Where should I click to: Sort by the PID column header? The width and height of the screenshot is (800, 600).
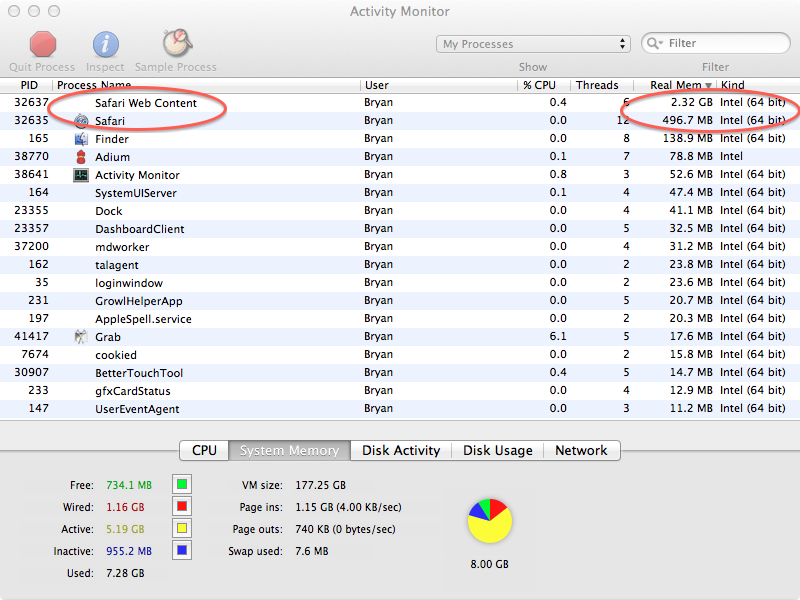tap(29, 85)
